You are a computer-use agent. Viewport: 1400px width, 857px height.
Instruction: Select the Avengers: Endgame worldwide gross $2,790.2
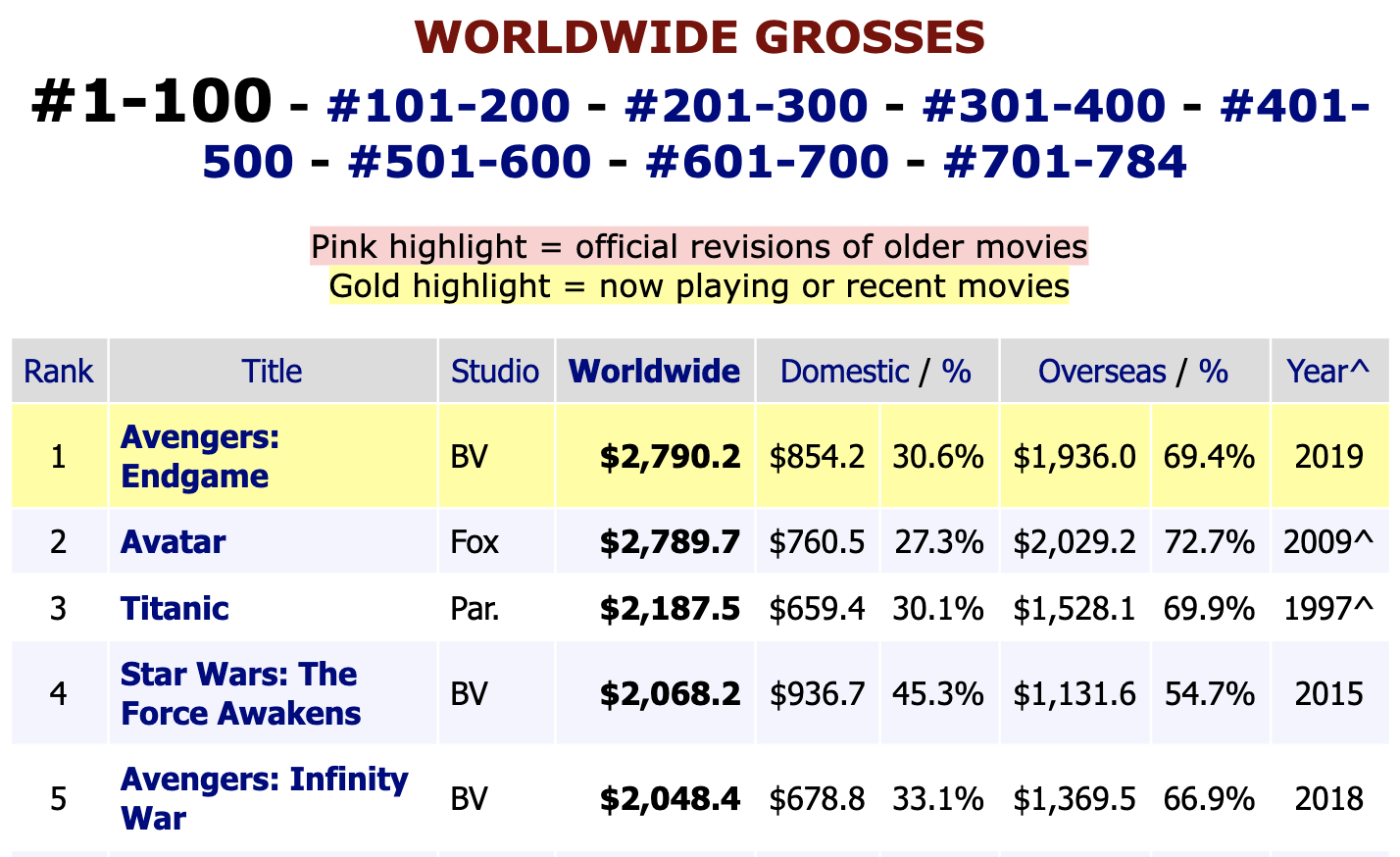tap(670, 457)
